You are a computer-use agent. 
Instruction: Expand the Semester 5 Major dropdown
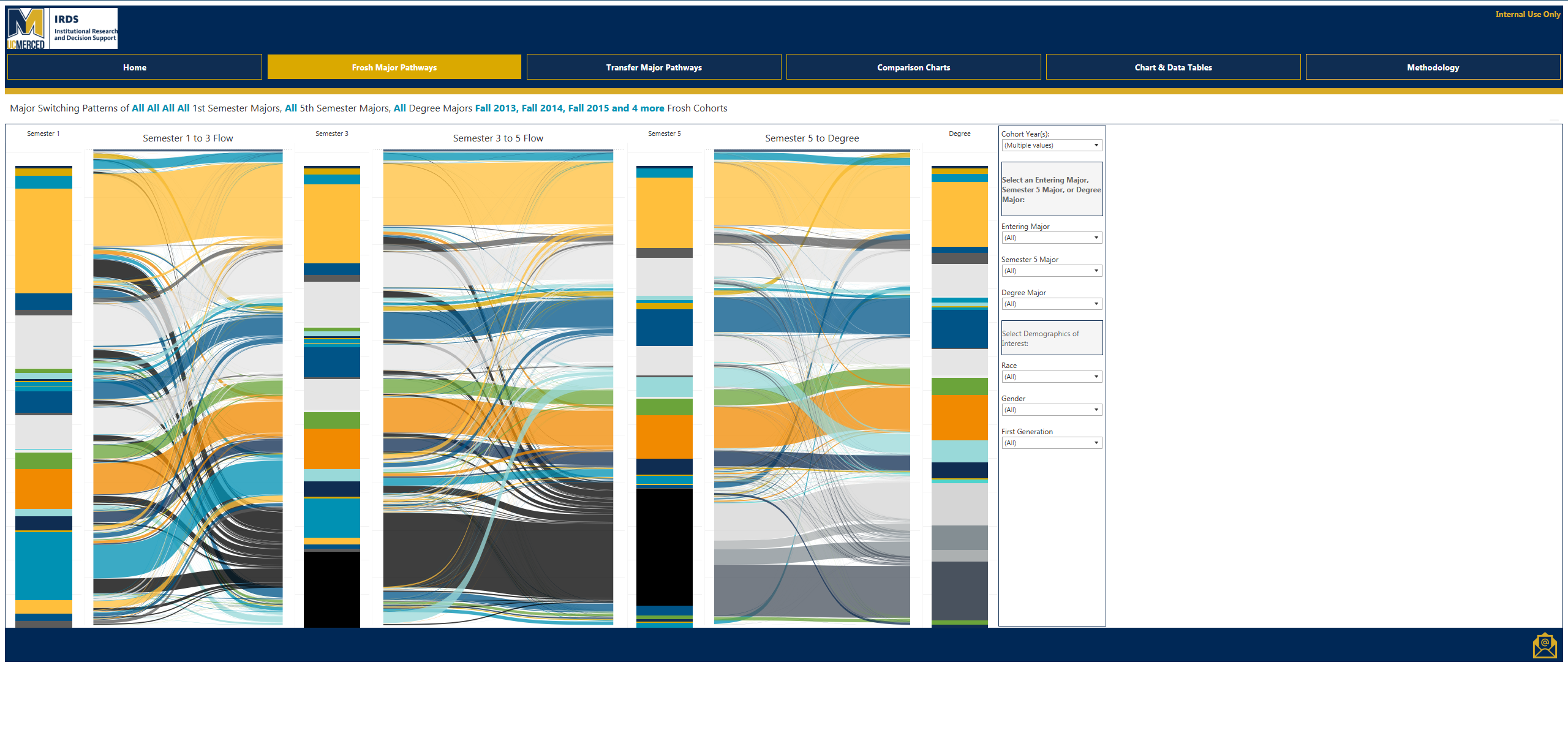click(x=1052, y=271)
